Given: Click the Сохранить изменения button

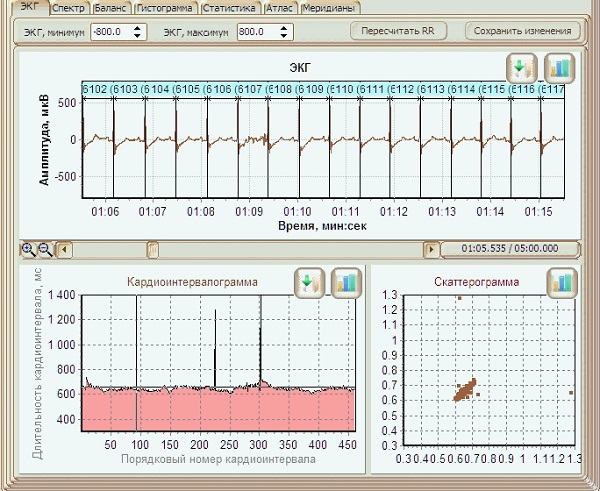Looking at the screenshot, I should 523,31.
